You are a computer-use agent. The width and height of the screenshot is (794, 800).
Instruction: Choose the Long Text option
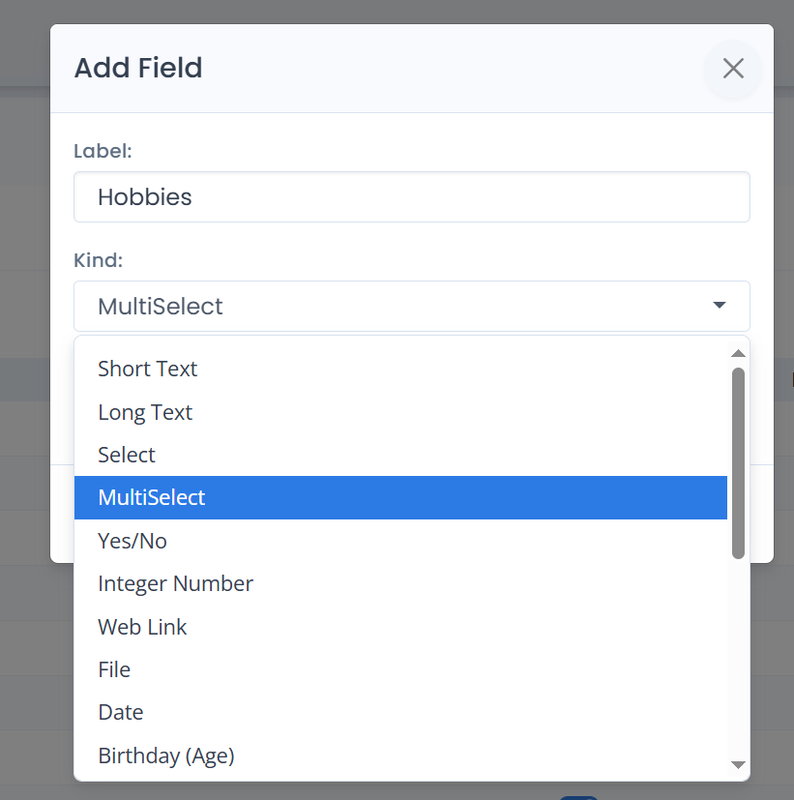[x=145, y=412]
